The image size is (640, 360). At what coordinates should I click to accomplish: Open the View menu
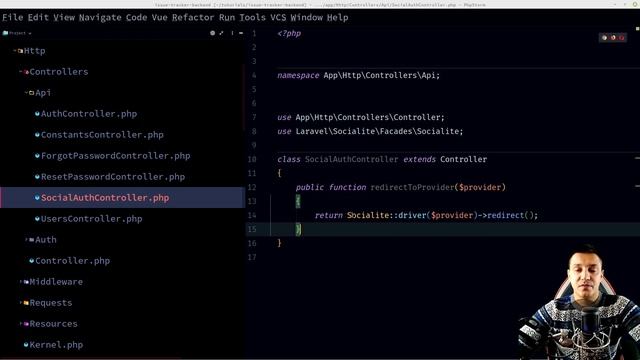tap(64, 18)
